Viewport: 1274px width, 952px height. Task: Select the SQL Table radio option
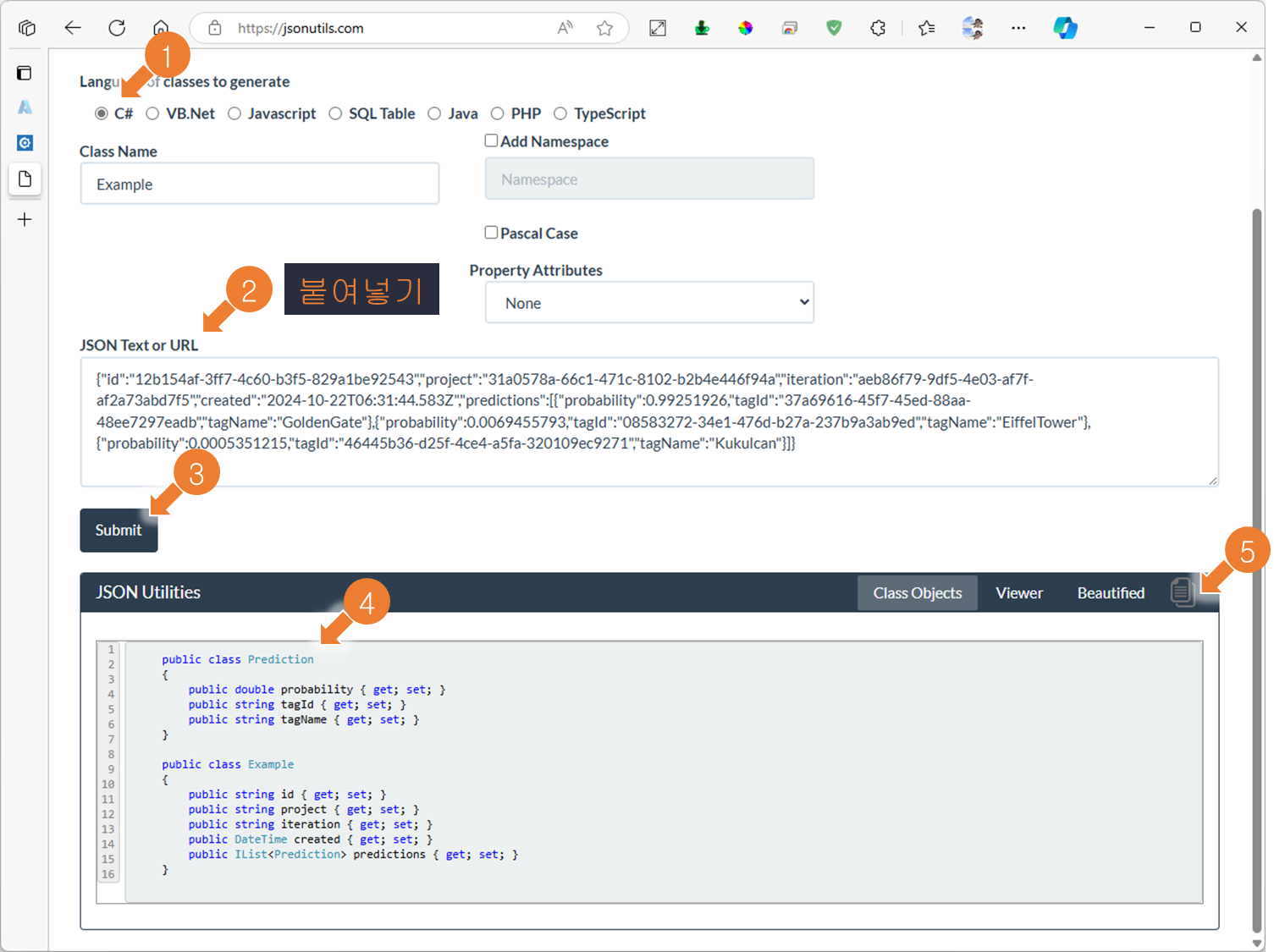tap(336, 113)
